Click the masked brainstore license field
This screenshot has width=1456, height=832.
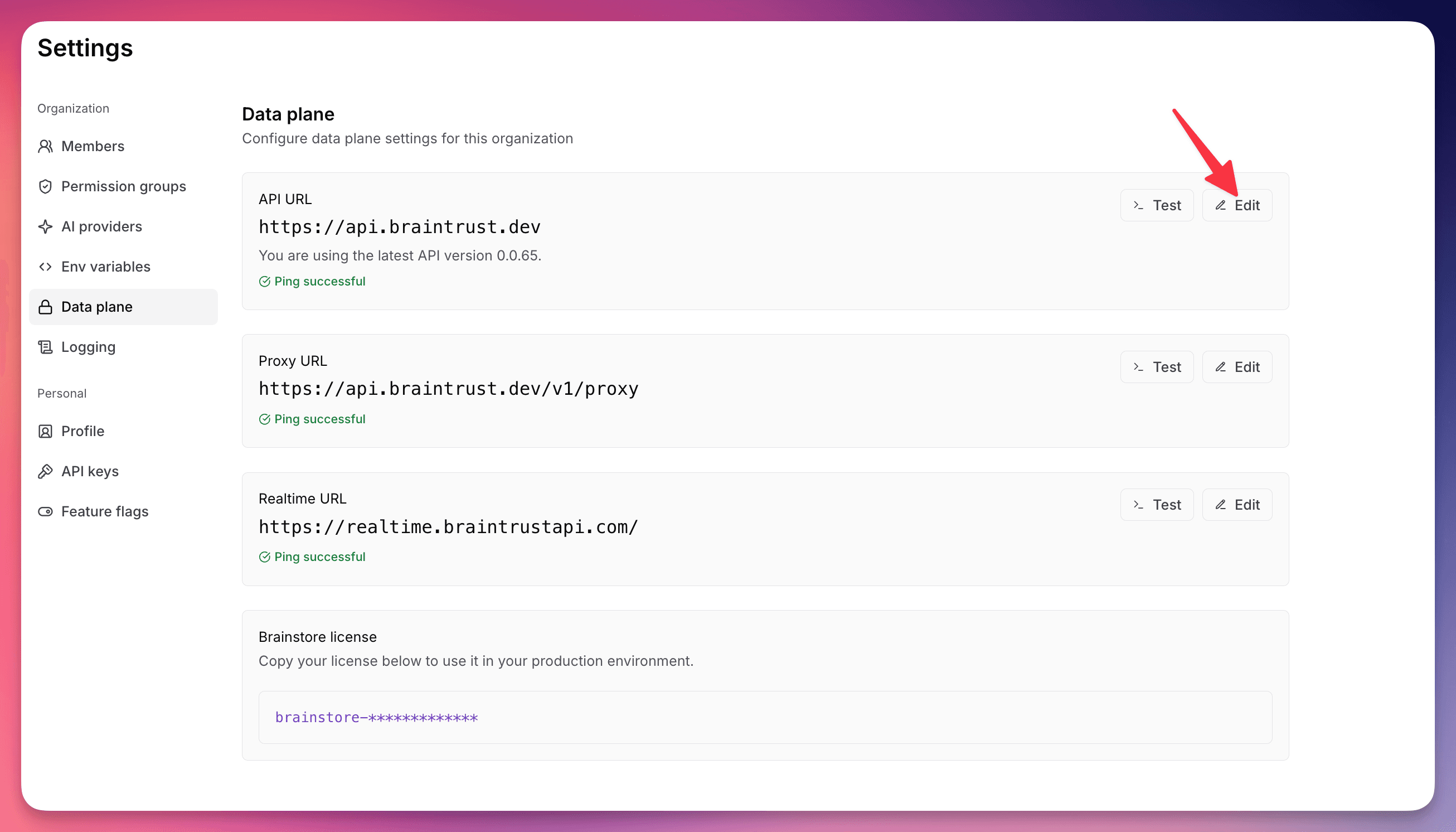765,717
